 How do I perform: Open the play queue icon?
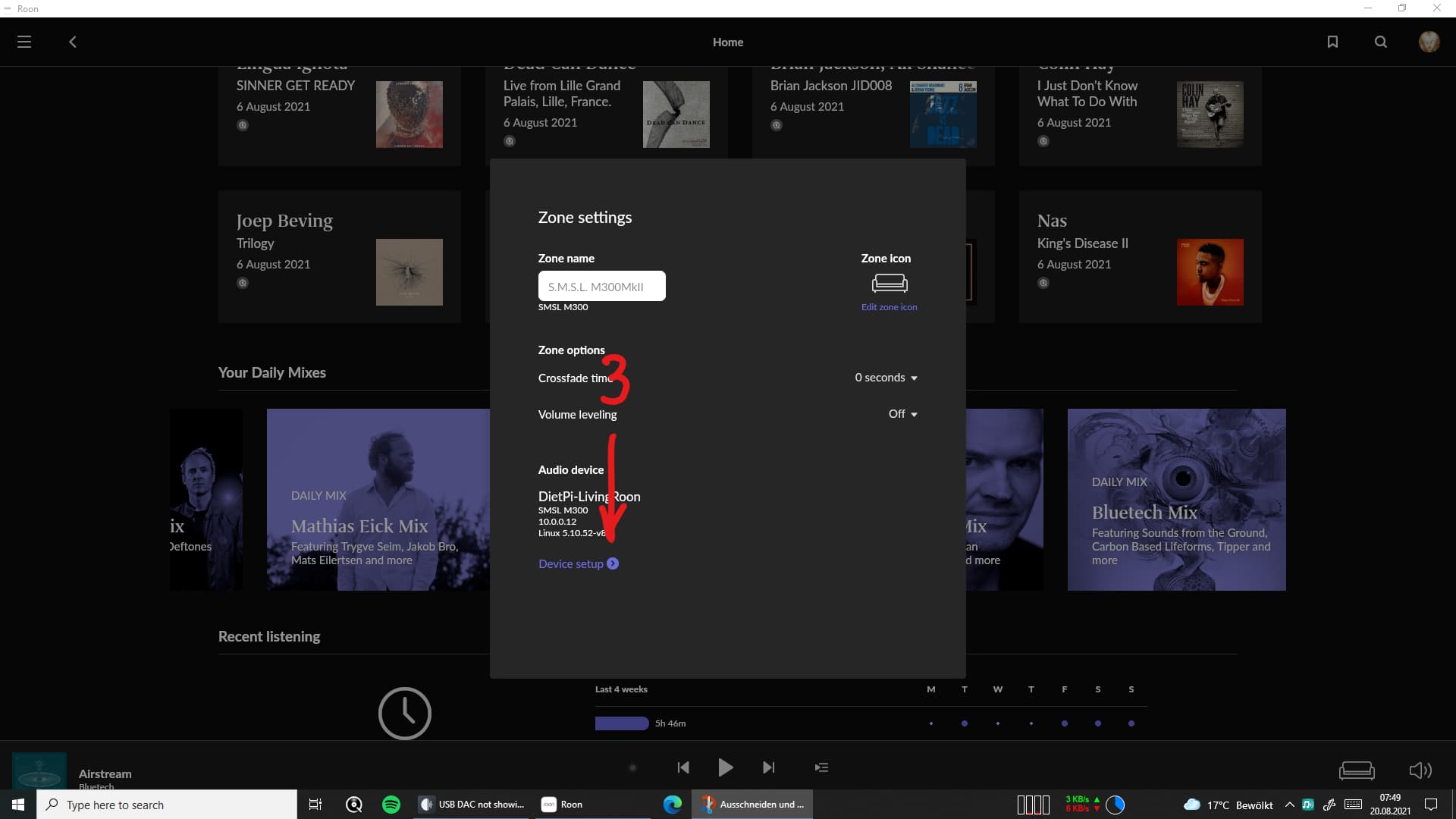click(x=821, y=767)
